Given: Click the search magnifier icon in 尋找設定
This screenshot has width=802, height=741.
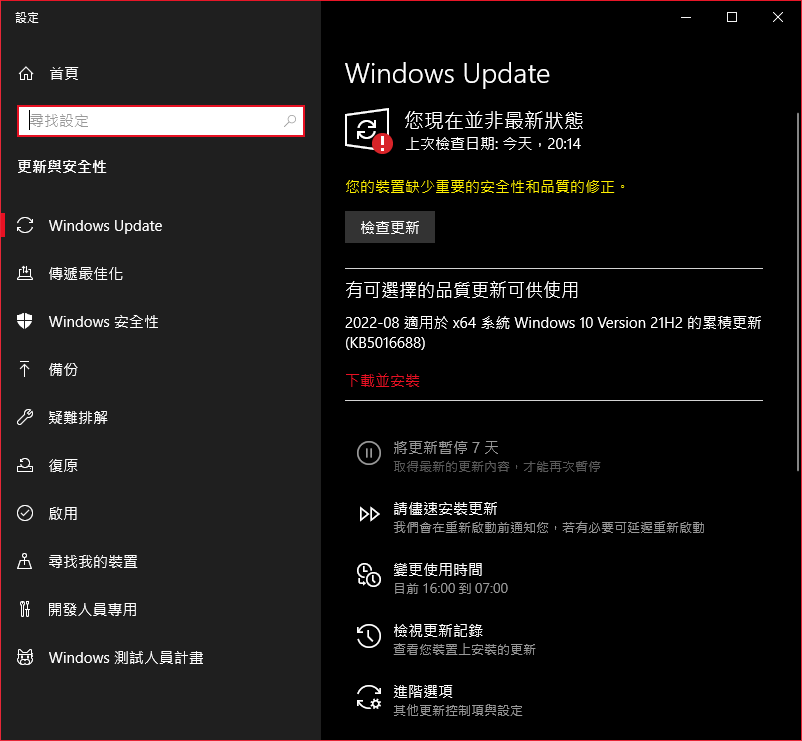Looking at the screenshot, I should (290, 121).
